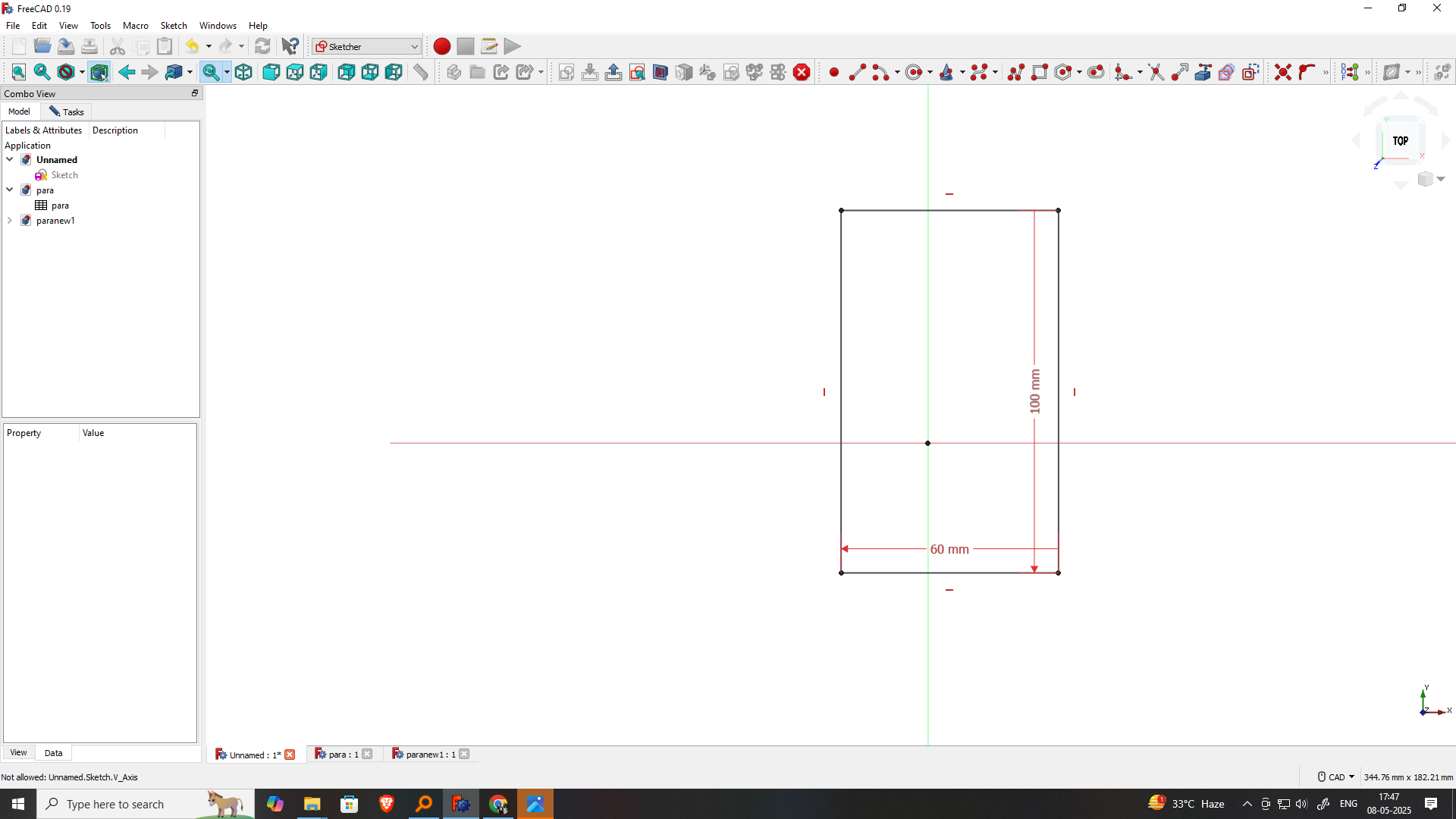The height and width of the screenshot is (819, 1456).
Task: Open the undo history dropdown arrow
Action: (209, 46)
